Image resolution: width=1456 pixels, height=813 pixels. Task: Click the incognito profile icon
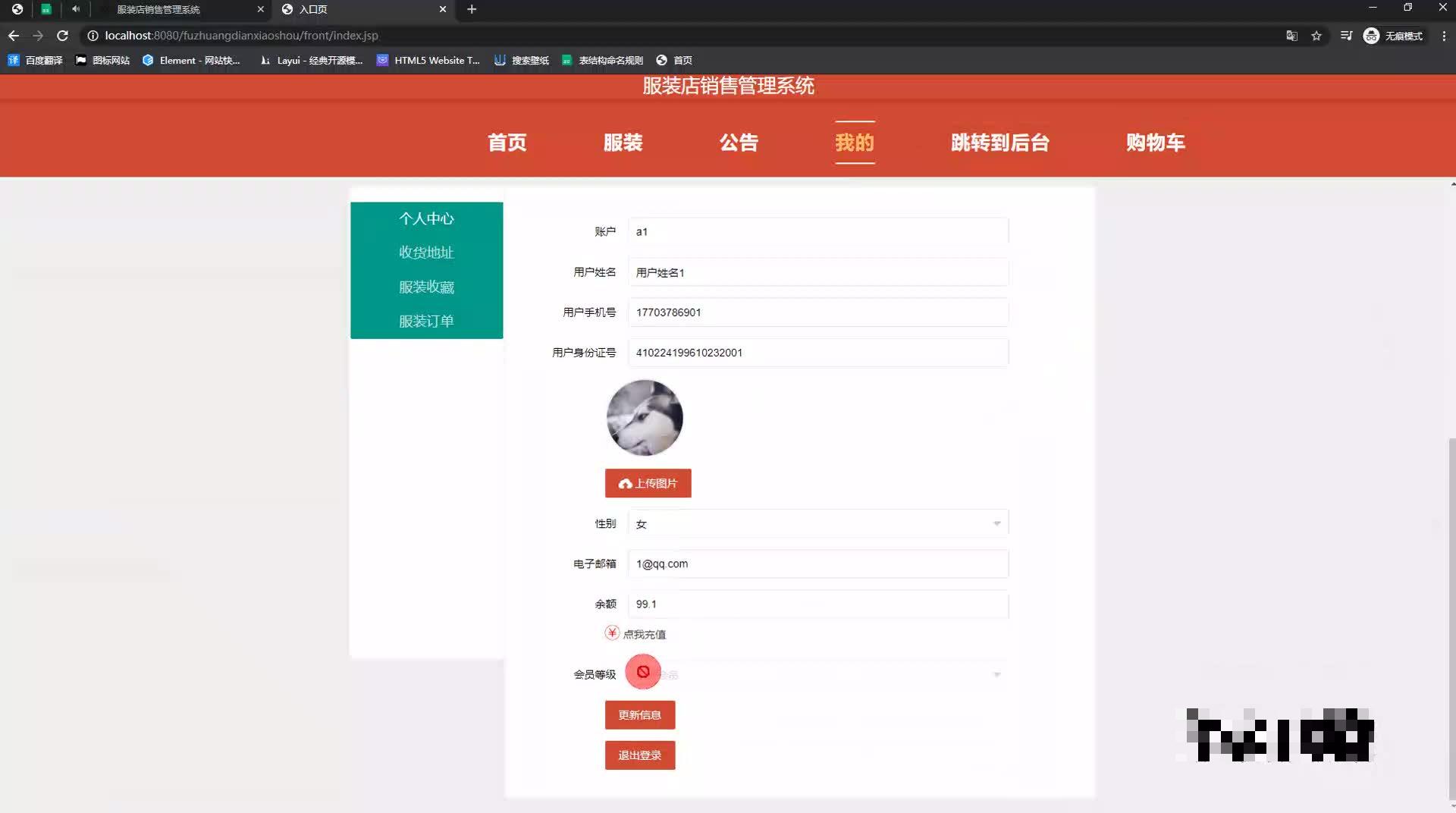[1370, 36]
